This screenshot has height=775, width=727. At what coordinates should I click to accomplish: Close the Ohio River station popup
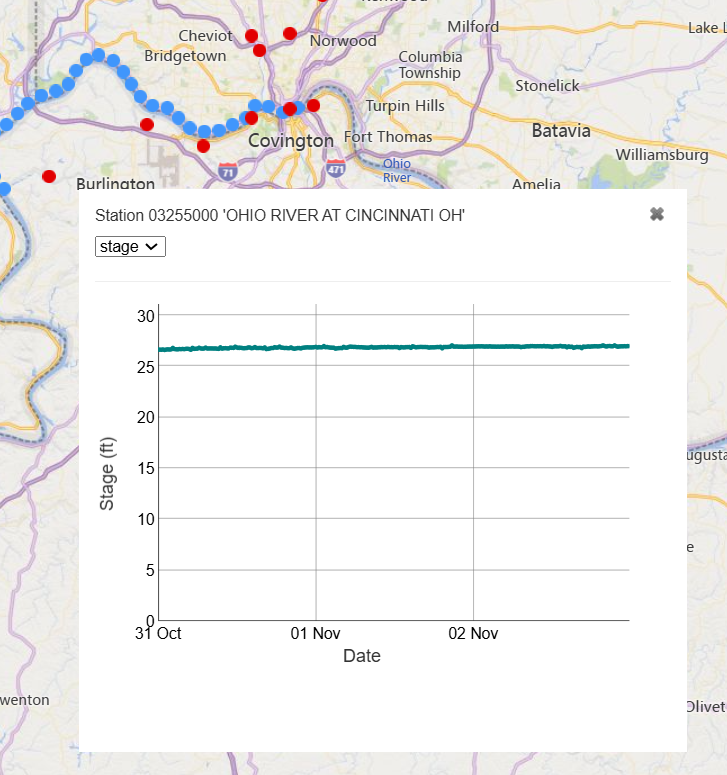tap(656, 214)
